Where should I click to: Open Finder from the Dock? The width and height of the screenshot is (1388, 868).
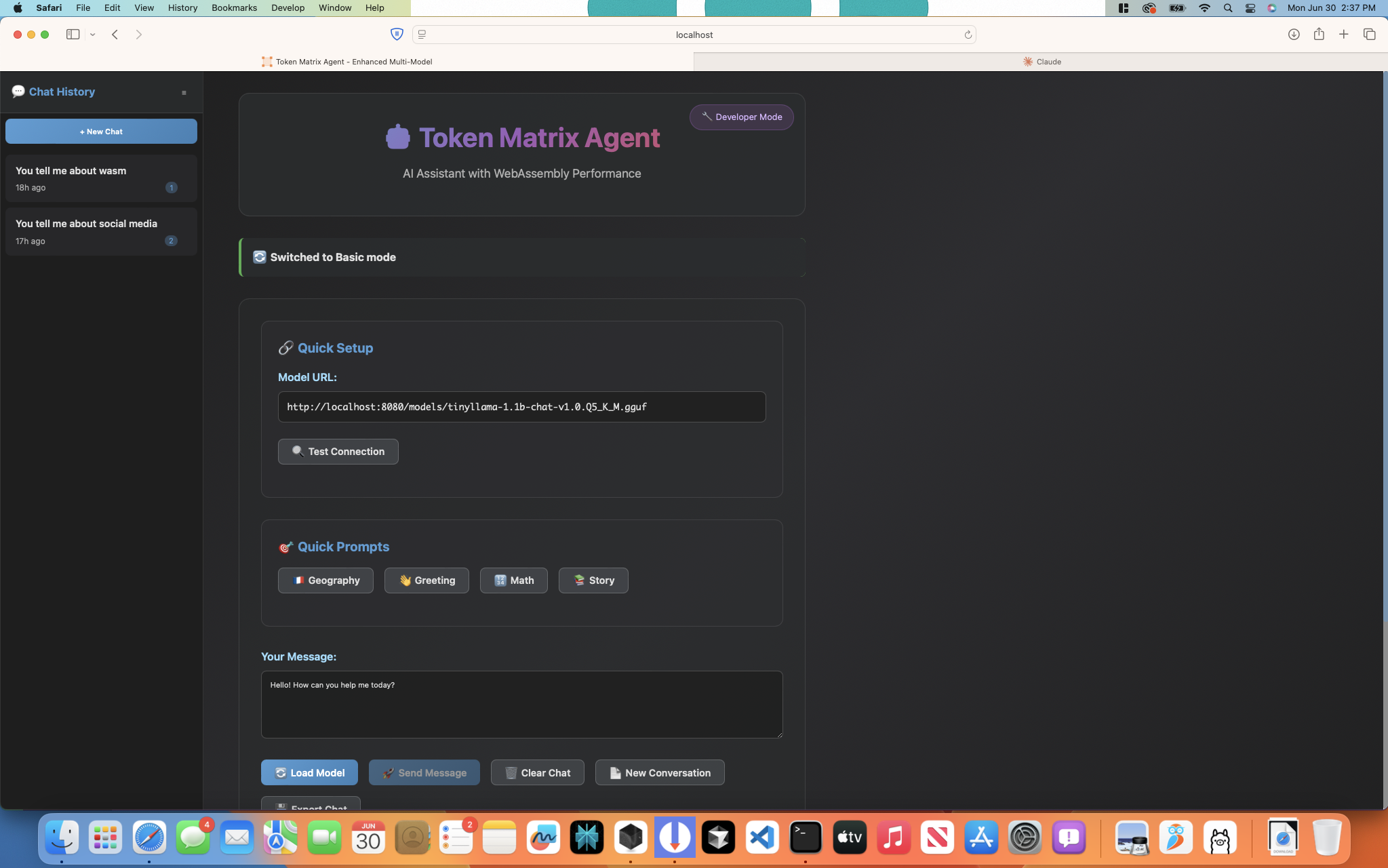pos(62,838)
